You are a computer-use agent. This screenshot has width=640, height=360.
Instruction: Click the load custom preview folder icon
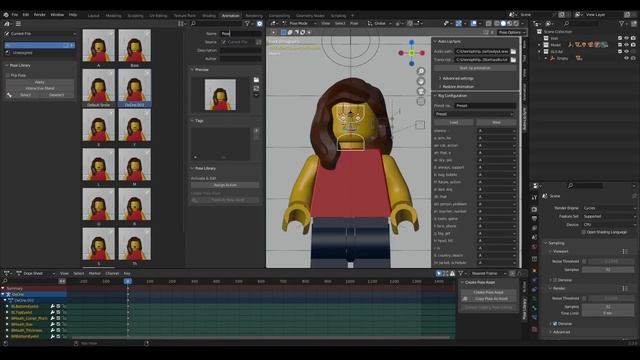pyautogui.click(x=256, y=80)
